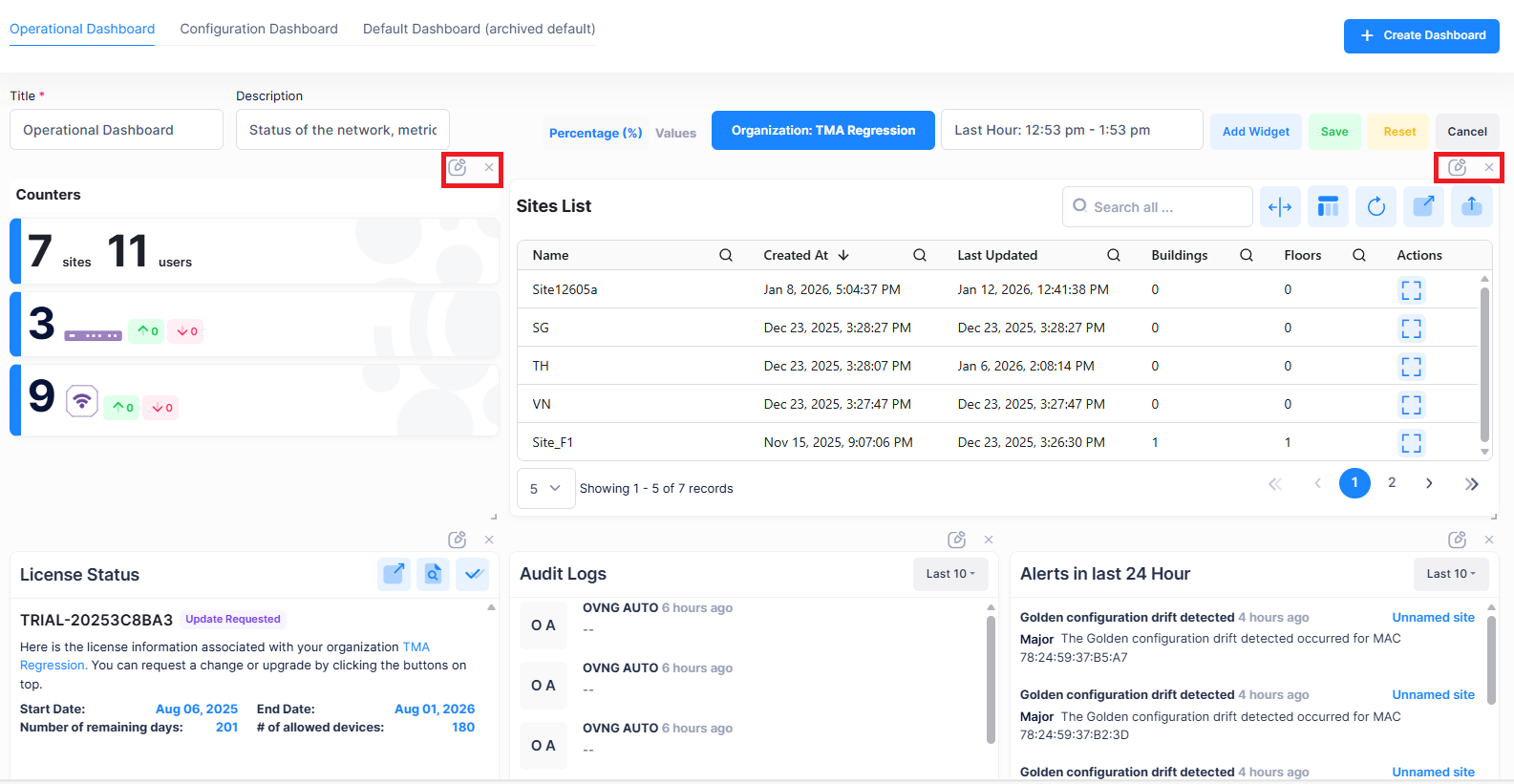Click the Add Widget button
The height and width of the screenshot is (784, 1514).
coord(1255,132)
